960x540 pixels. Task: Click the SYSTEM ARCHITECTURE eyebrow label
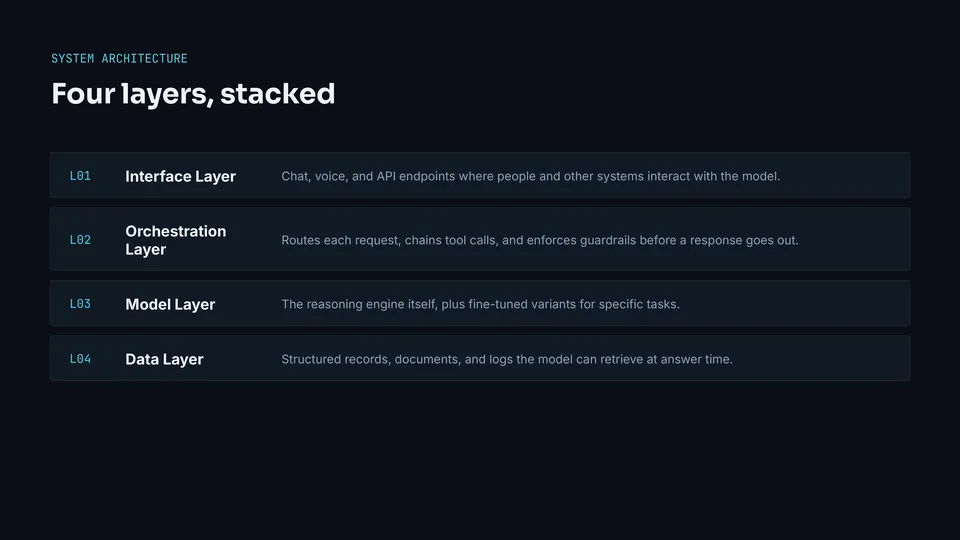[119, 59]
